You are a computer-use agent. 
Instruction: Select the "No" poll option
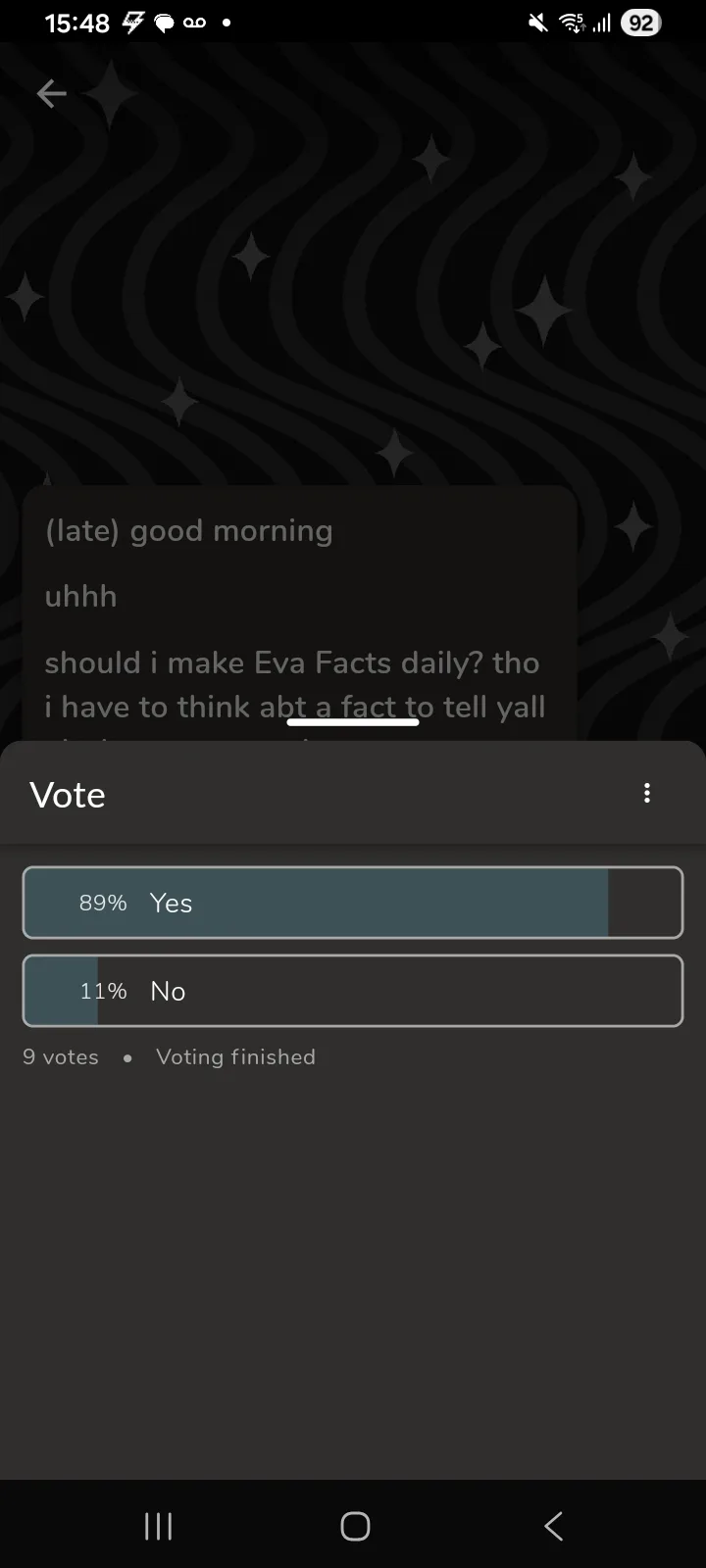click(353, 991)
